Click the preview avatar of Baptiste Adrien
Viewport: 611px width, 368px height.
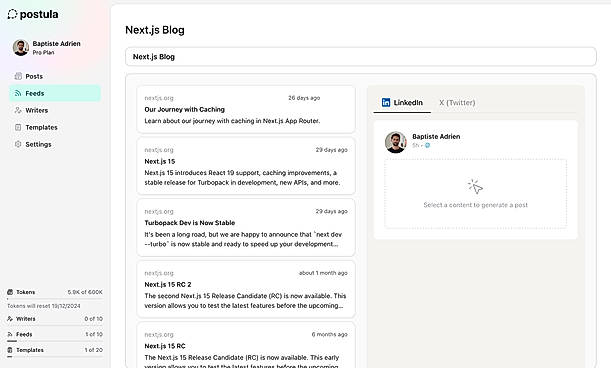(396, 142)
